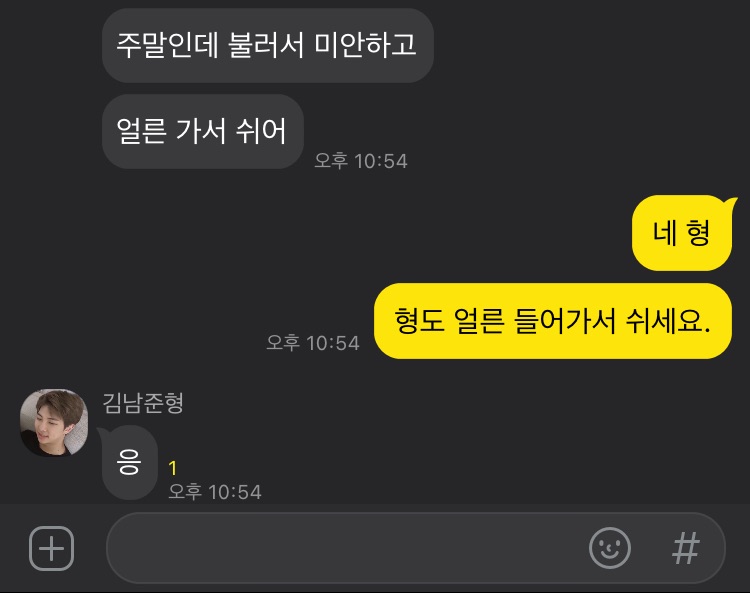750x593 pixels.
Task: Open the emoticon smiley picker
Action: [610, 548]
